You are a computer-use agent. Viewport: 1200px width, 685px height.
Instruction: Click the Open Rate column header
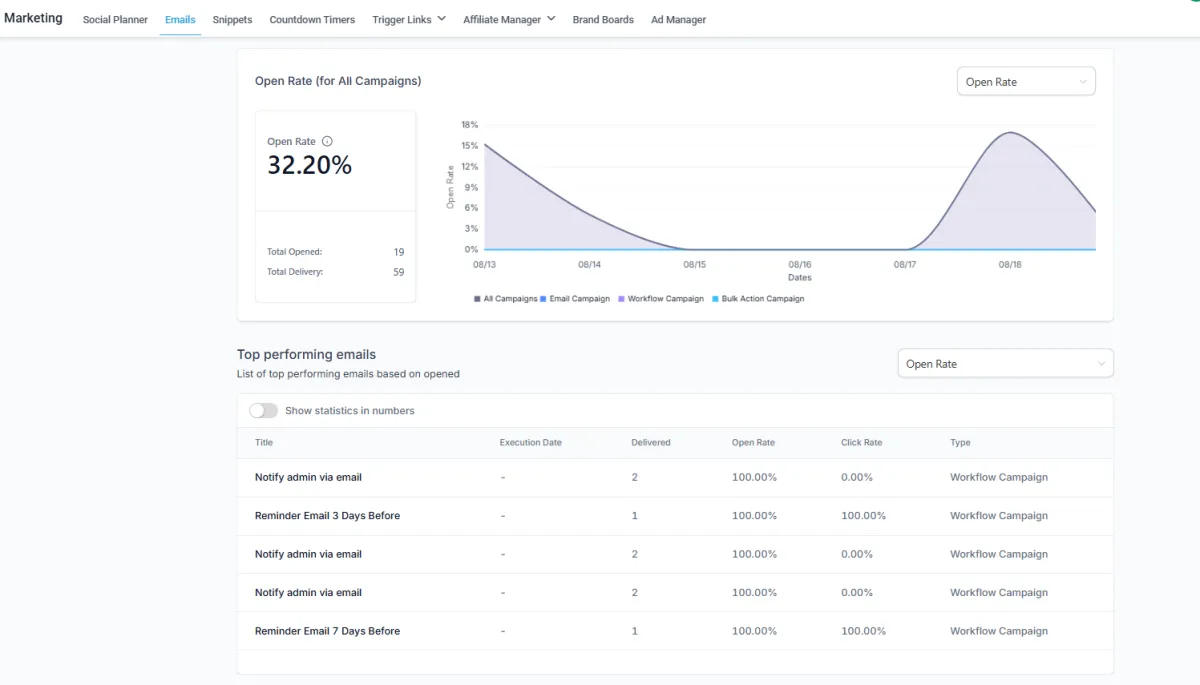[x=753, y=443]
